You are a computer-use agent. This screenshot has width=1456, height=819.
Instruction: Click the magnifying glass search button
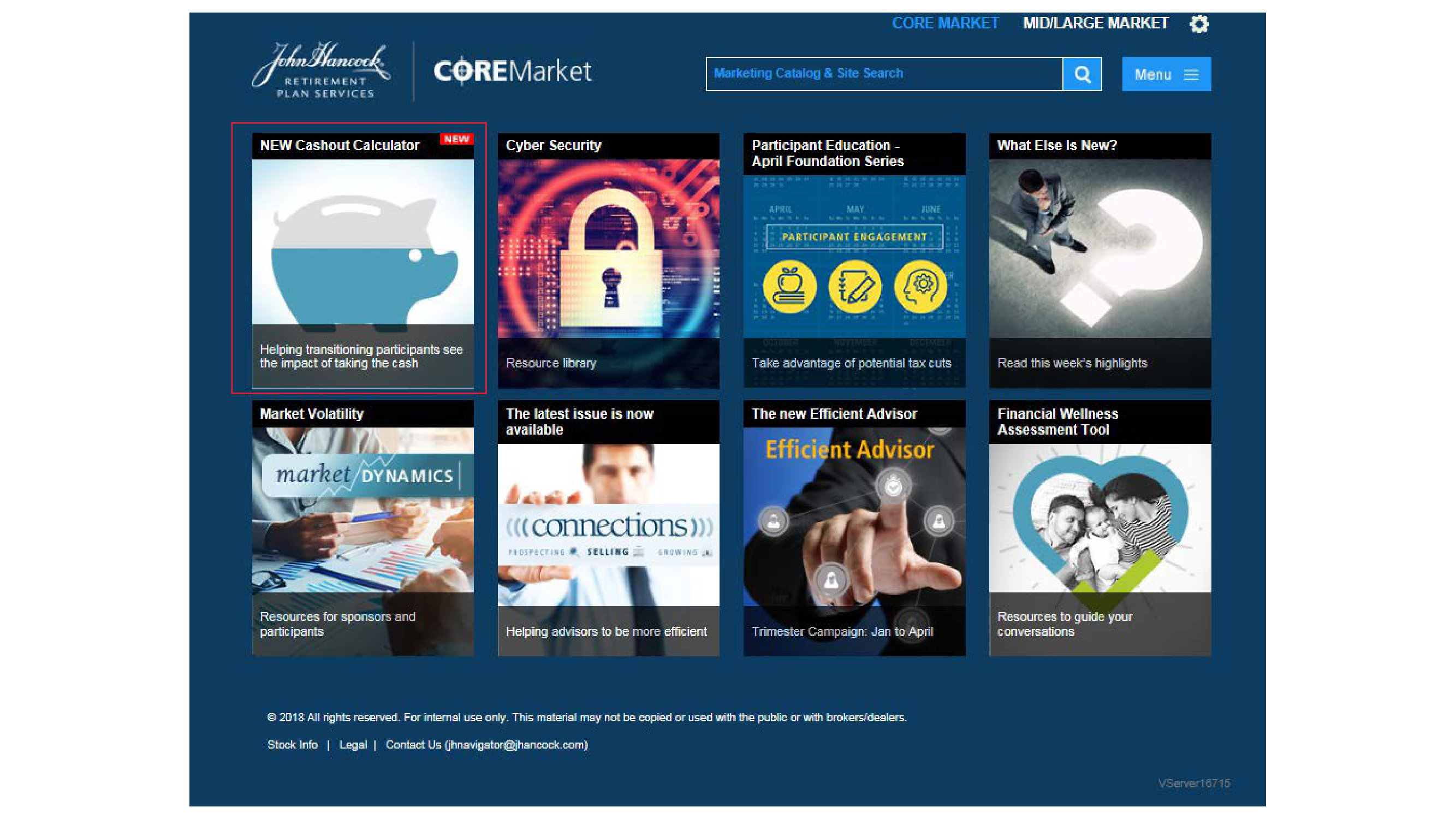point(1082,74)
